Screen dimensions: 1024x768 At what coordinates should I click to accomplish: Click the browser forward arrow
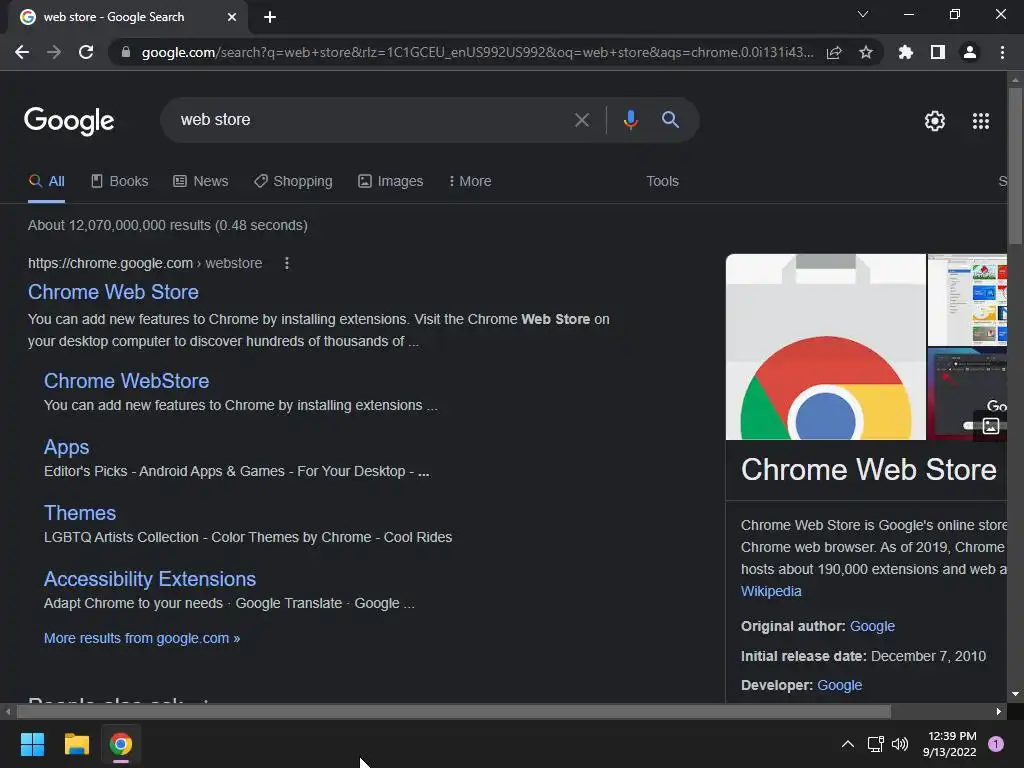click(54, 52)
